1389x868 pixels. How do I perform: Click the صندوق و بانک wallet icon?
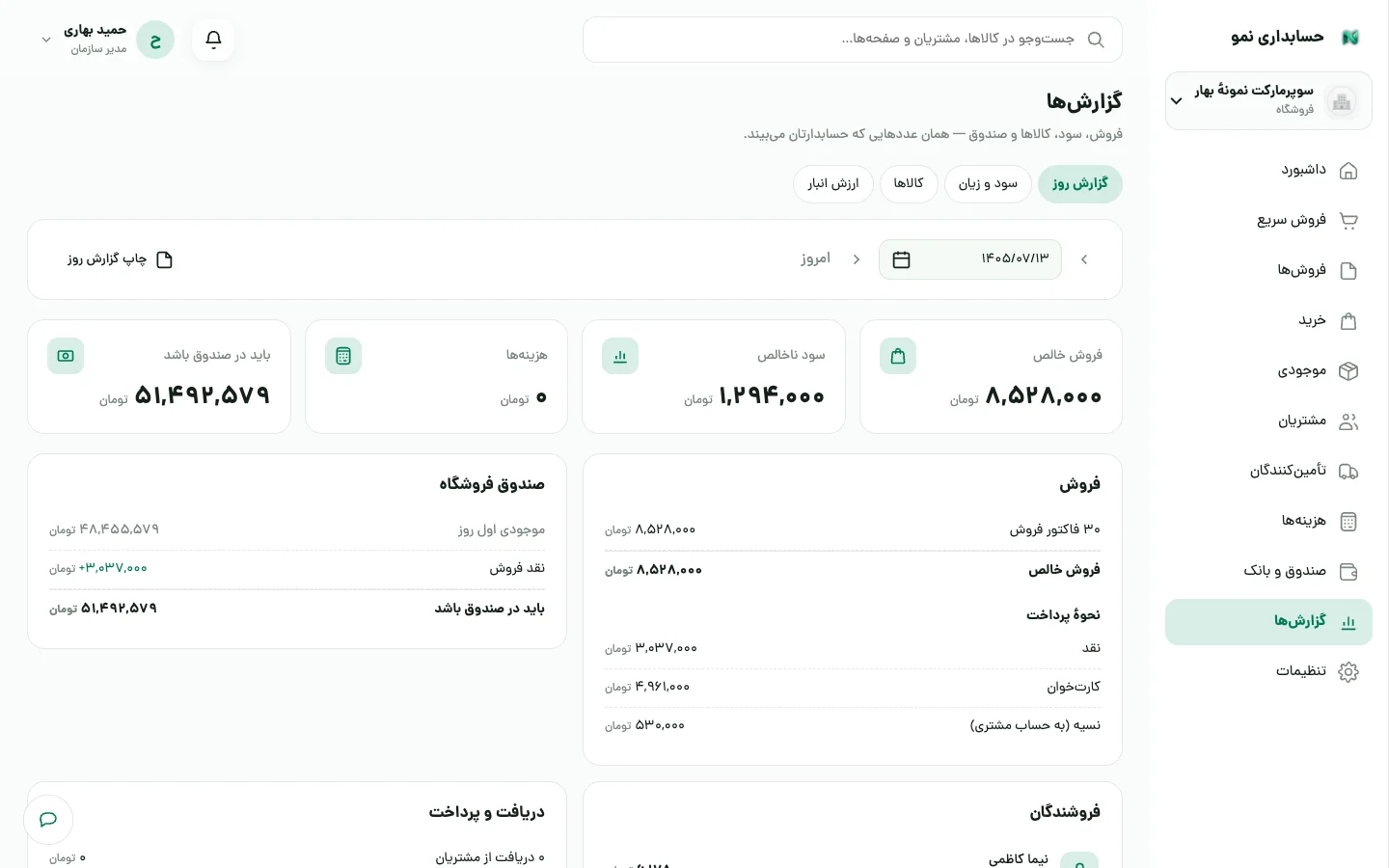[x=1348, y=572]
